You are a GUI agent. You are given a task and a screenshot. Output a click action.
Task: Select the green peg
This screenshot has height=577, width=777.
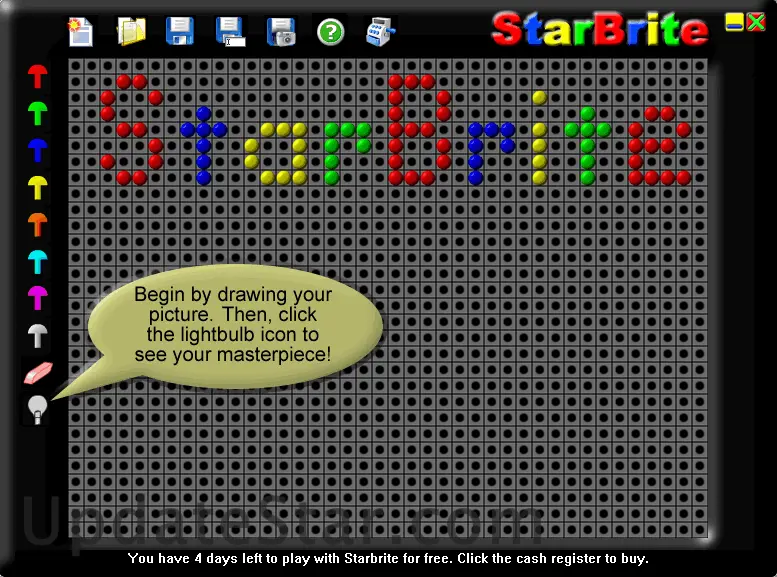tap(37, 114)
